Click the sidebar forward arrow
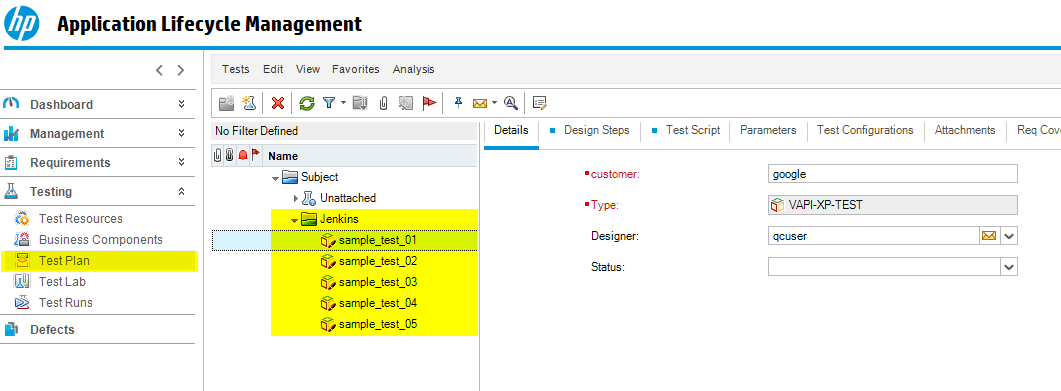The height and width of the screenshot is (391, 1061). [181, 70]
